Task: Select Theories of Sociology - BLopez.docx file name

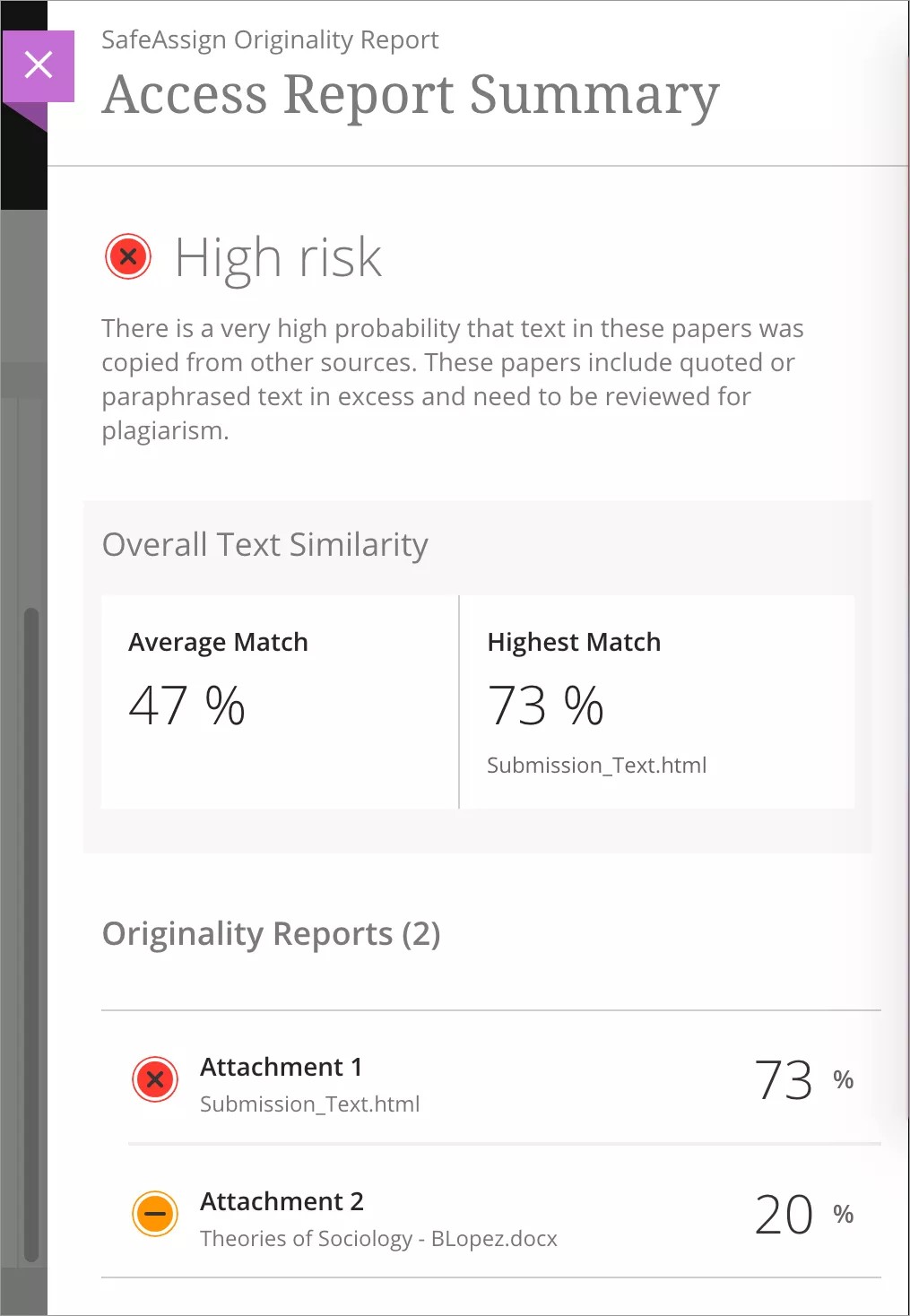Action: [x=378, y=1239]
